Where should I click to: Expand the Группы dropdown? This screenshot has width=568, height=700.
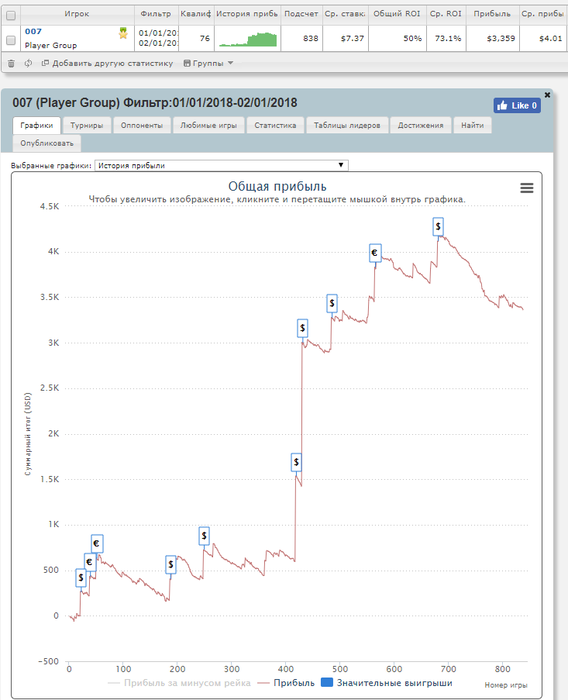(x=209, y=63)
